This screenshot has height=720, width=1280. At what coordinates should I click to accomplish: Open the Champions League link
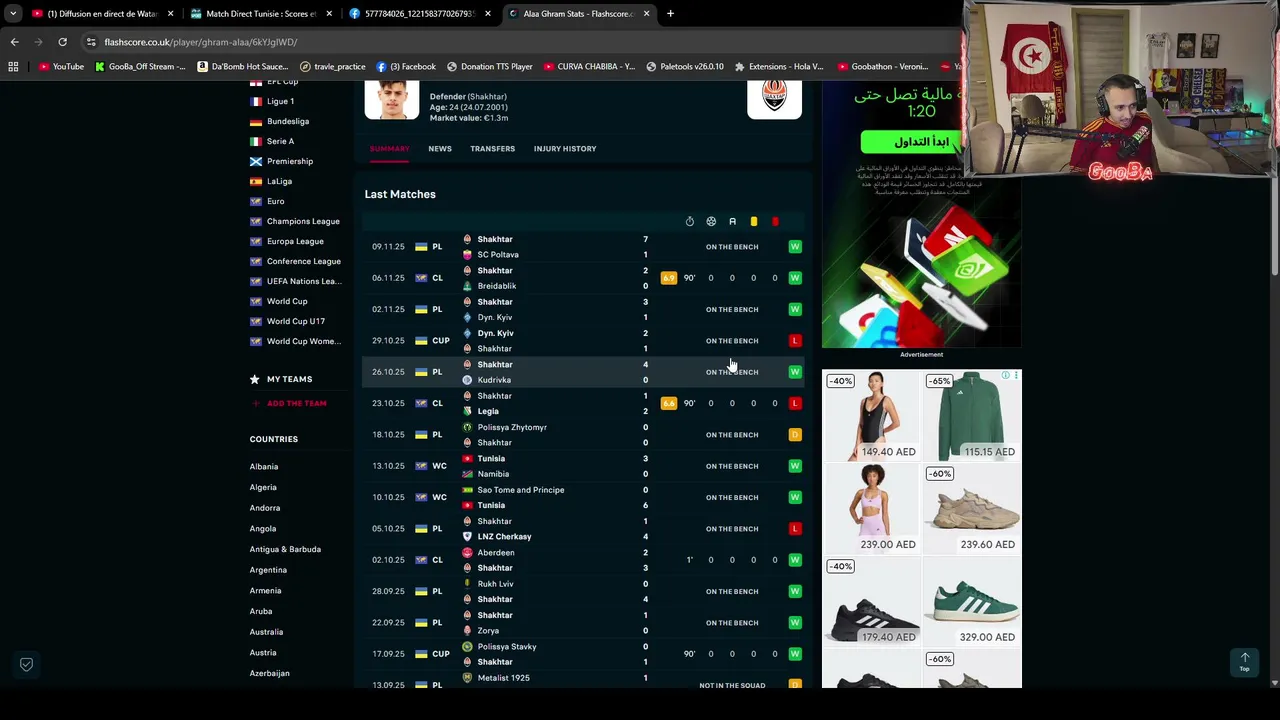pyautogui.click(x=303, y=221)
